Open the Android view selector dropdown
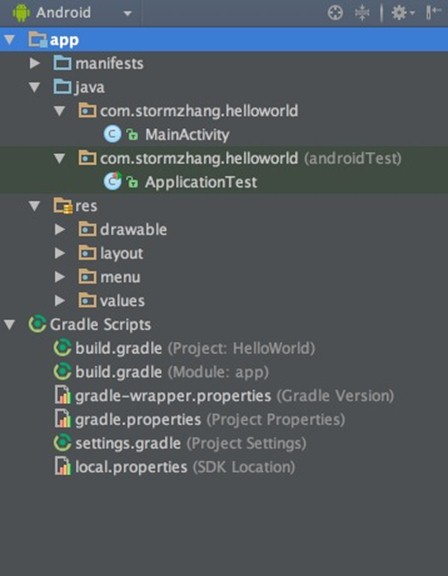Screen dimensions: 448x576 [x=127, y=13]
